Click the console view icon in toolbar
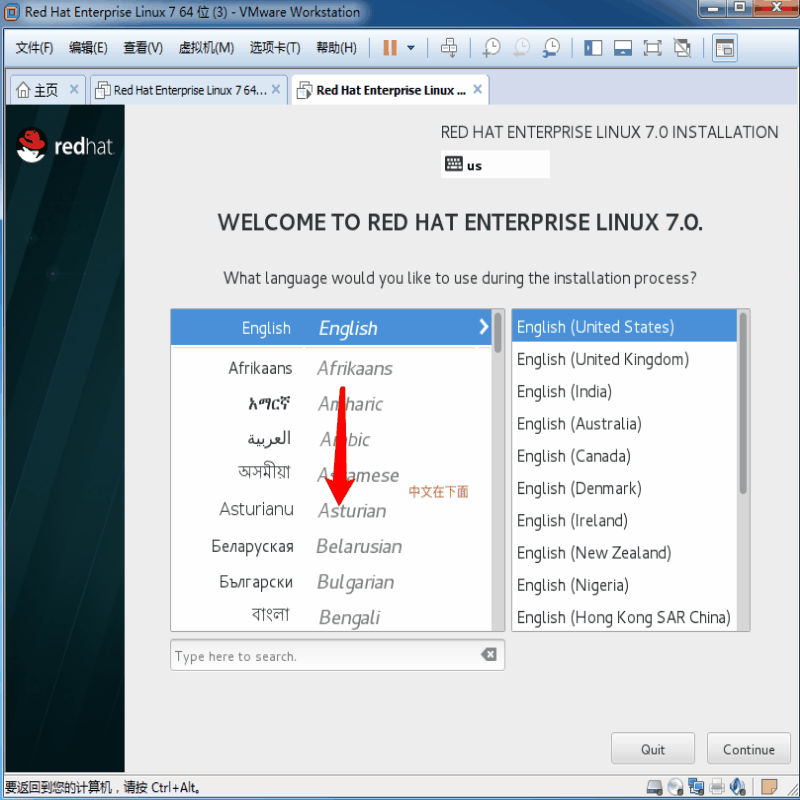The height and width of the screenshot is (800, 800). click(x=724, y=48)
